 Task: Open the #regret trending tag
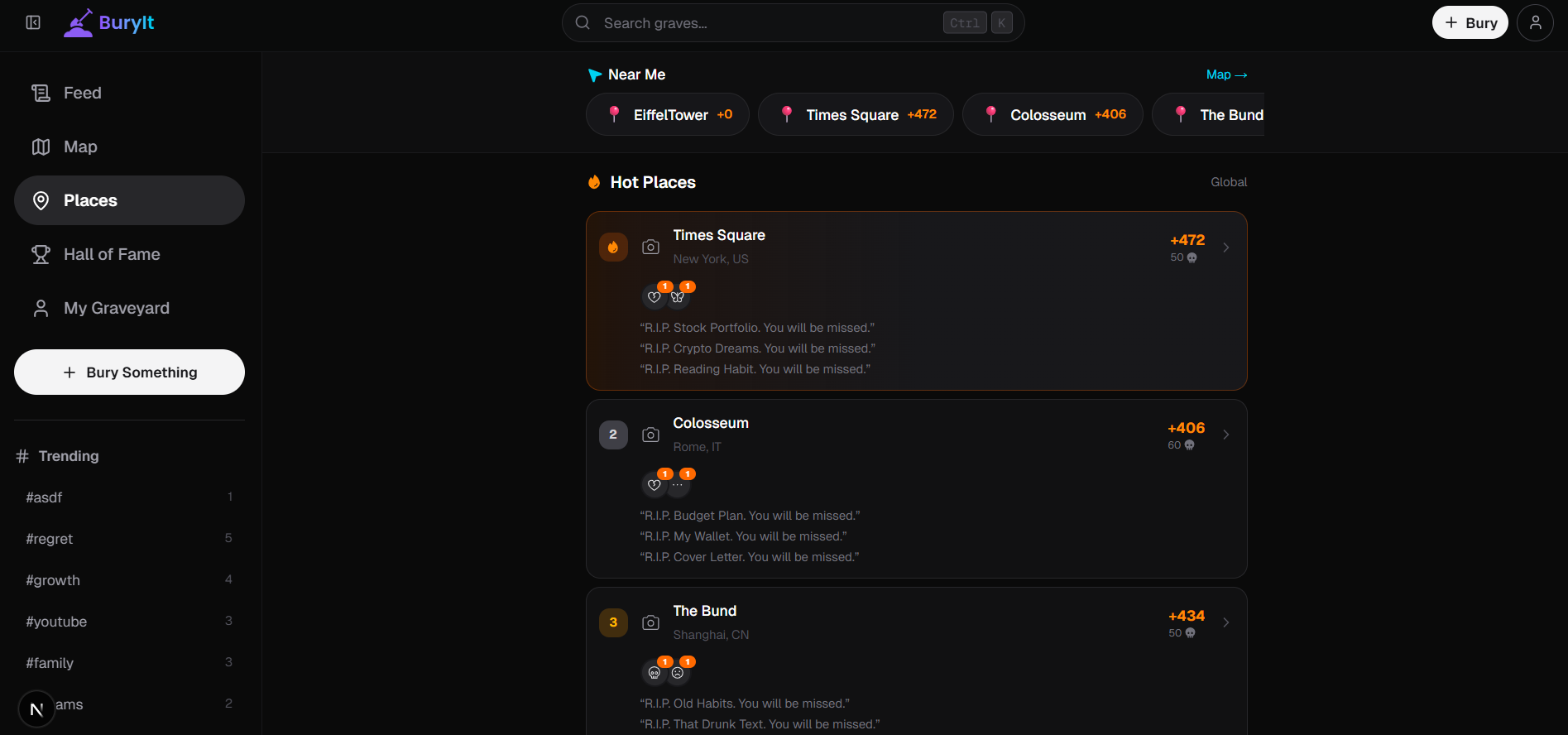[x=129, y=539]
